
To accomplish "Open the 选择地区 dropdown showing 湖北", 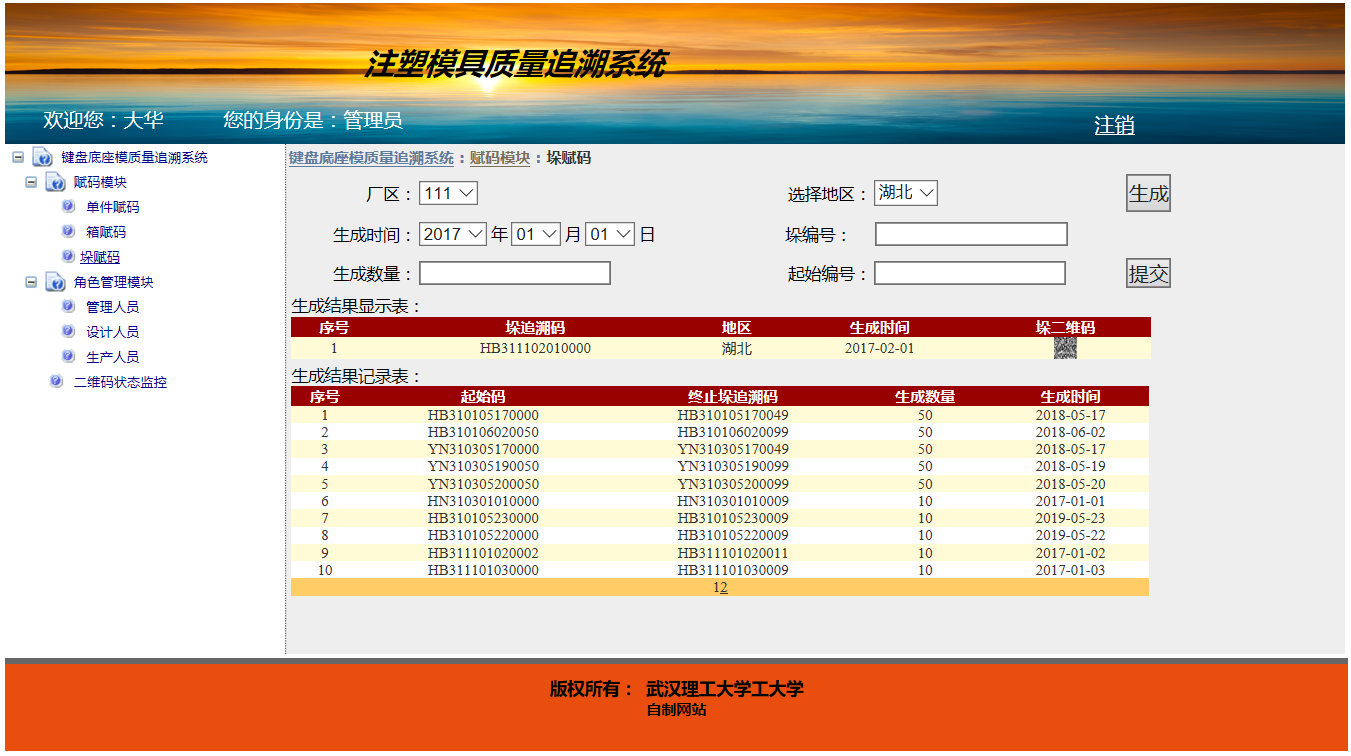I will (x=905, y=193).
